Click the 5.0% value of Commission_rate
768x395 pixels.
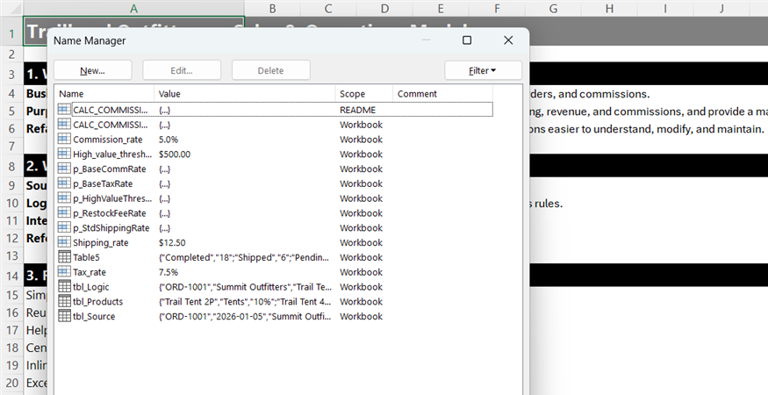click(x=168, y=140)
